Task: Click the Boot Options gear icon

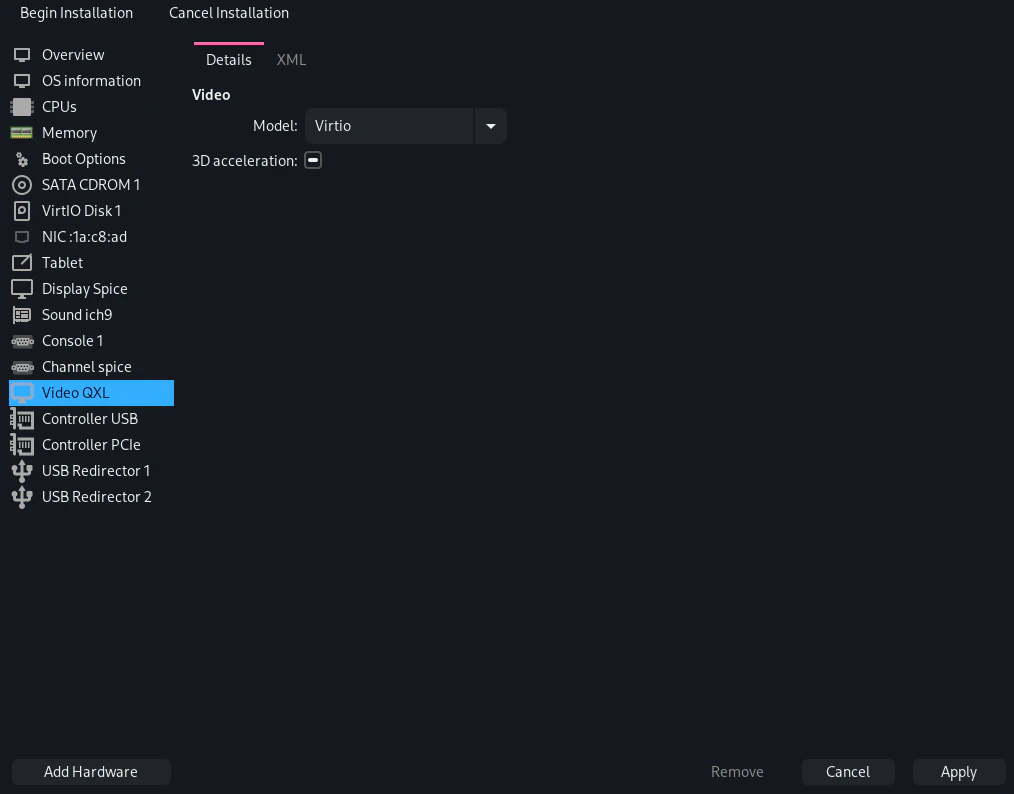Action: tap(22, 159)
